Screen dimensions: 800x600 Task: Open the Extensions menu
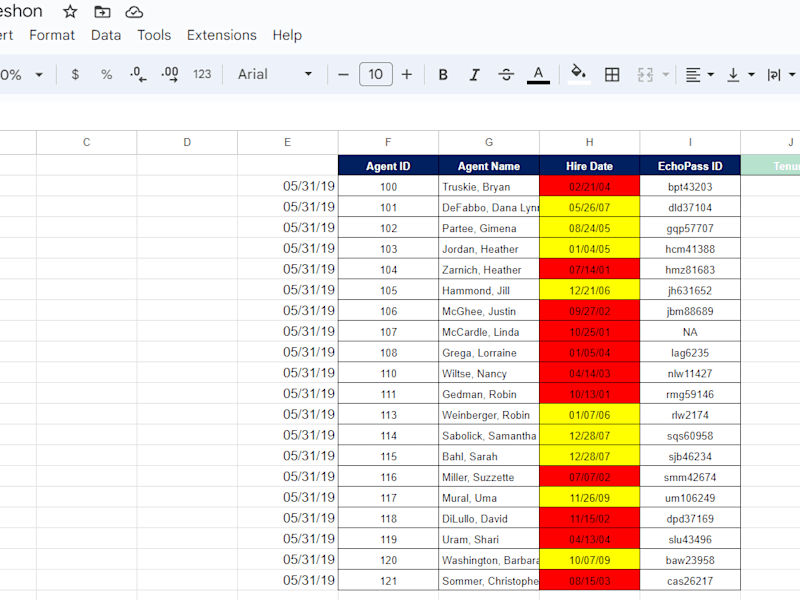pos(221,35)
